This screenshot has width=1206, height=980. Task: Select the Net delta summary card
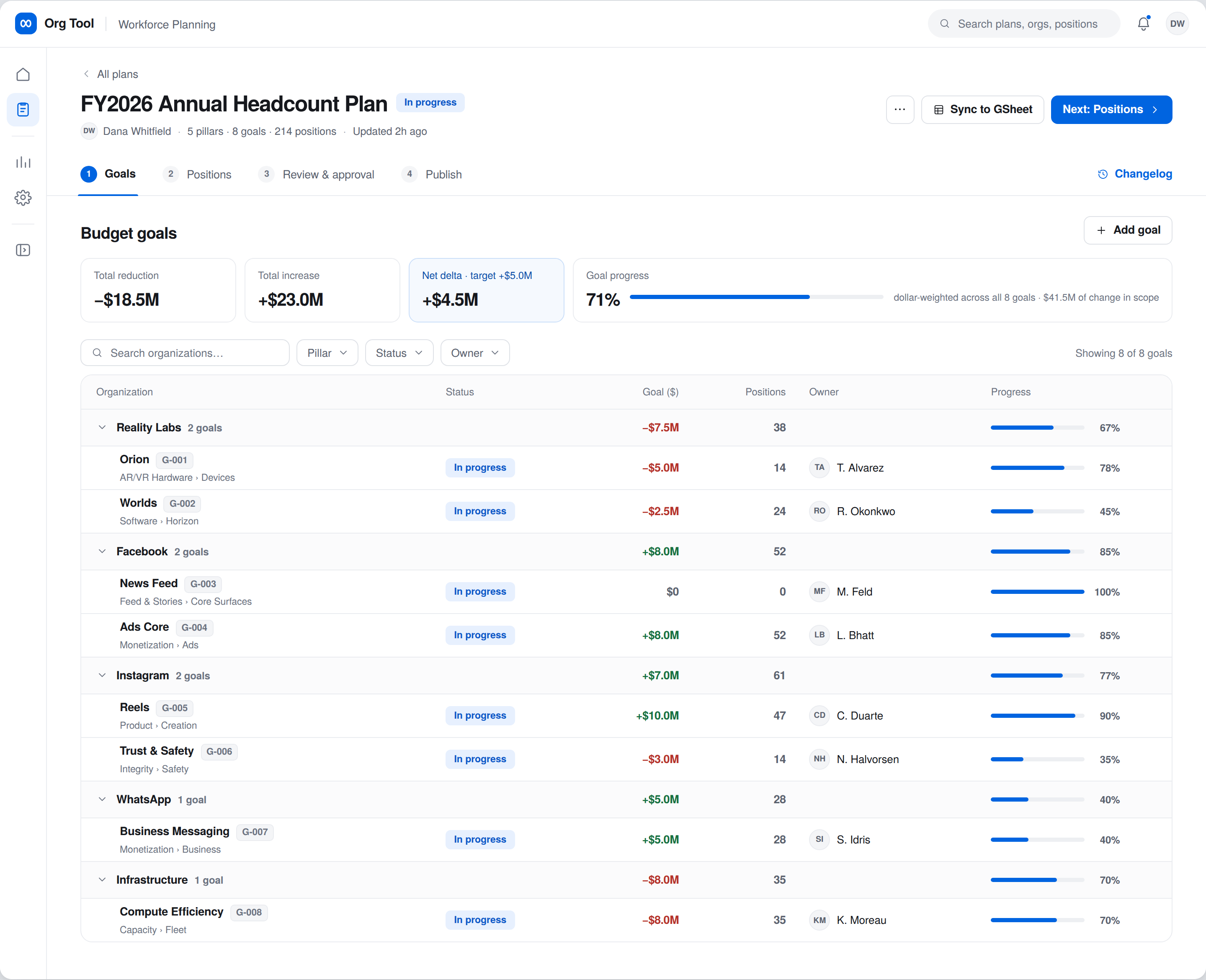(486, 290)
